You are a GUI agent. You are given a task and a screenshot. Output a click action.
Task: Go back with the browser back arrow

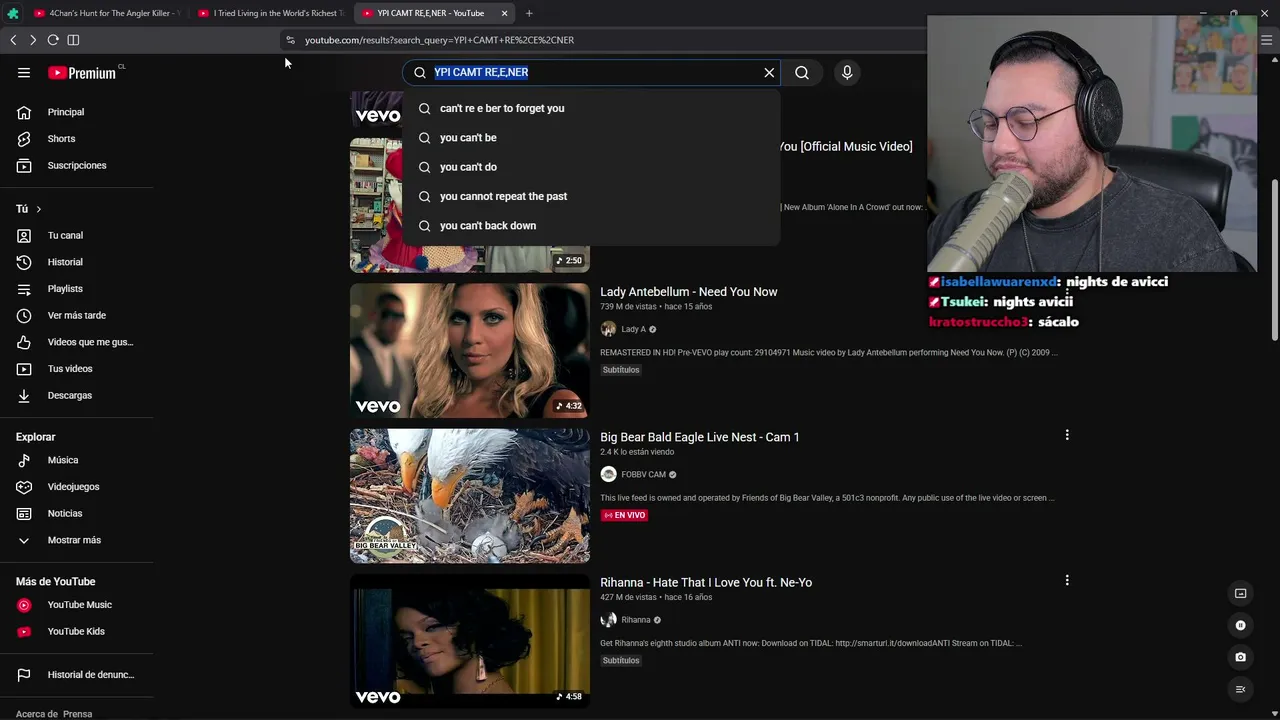point(13,40)
